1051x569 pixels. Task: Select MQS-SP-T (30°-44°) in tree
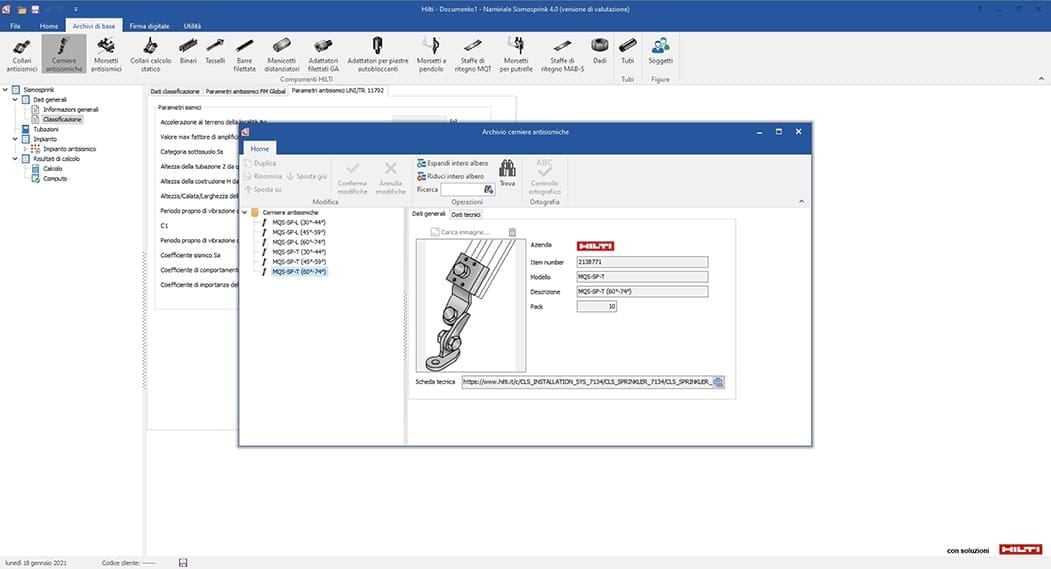pos(298,252)
